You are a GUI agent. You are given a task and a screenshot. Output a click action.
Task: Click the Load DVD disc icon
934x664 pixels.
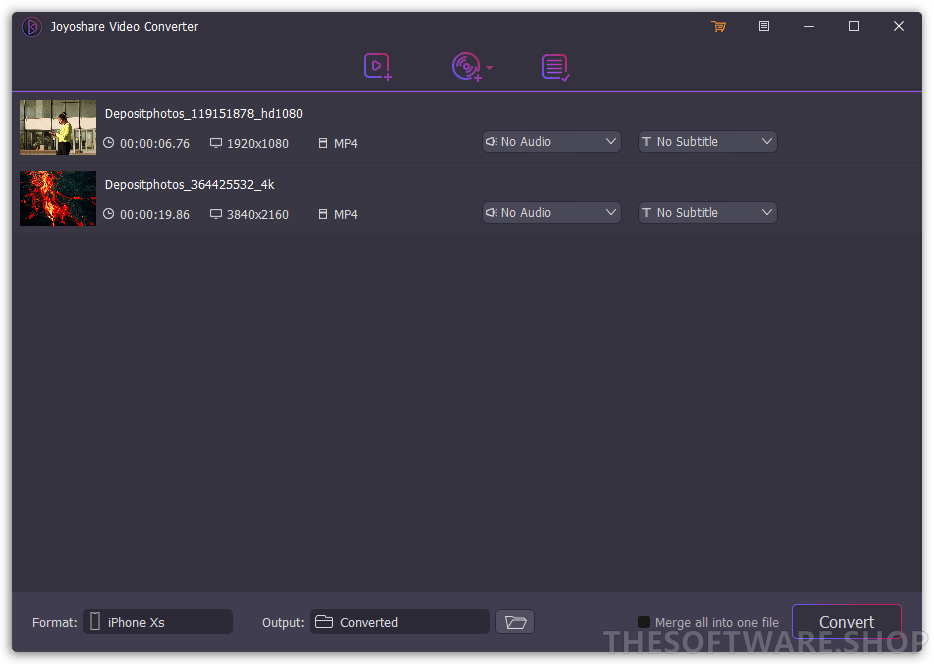465,67
